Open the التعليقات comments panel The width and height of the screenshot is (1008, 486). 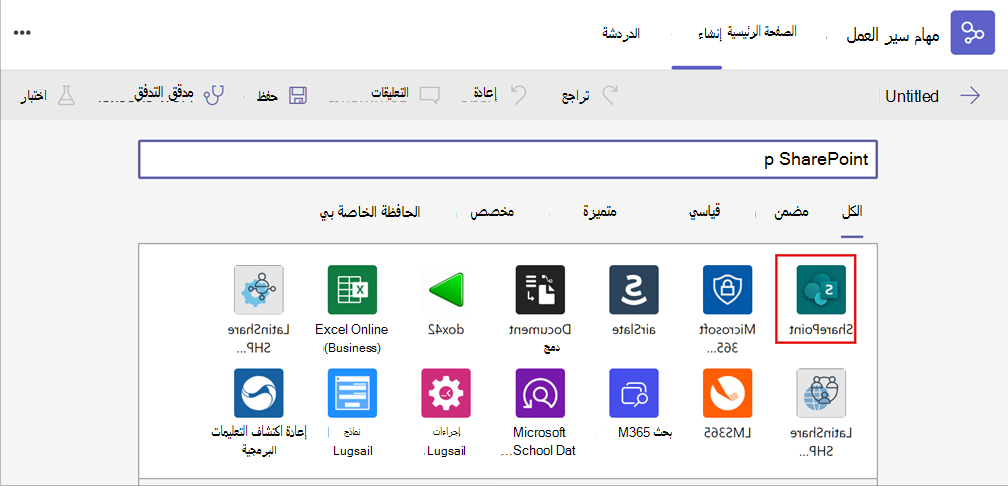pyautogui.click(x=406, y=93)
